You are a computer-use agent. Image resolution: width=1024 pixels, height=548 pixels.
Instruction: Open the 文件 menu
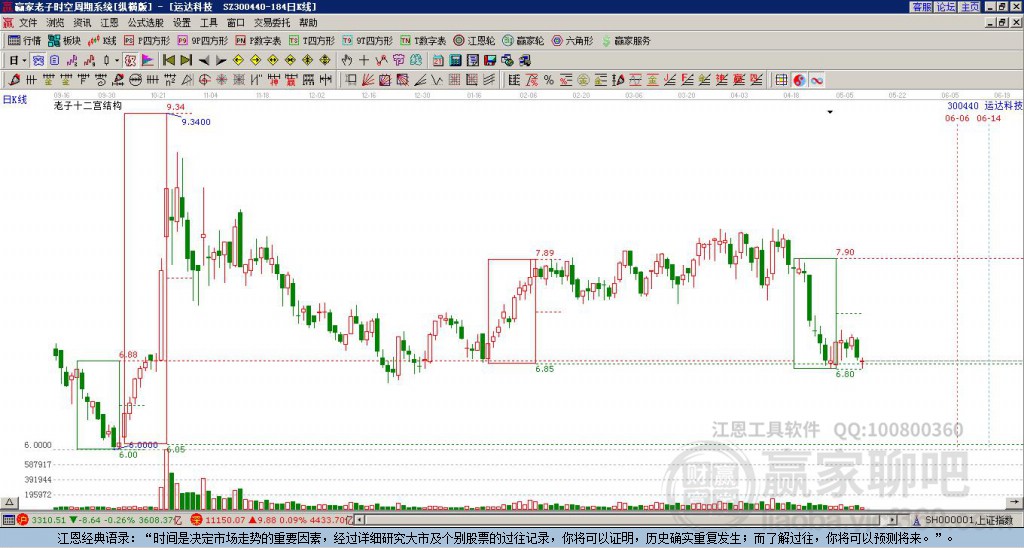(28, 23)
